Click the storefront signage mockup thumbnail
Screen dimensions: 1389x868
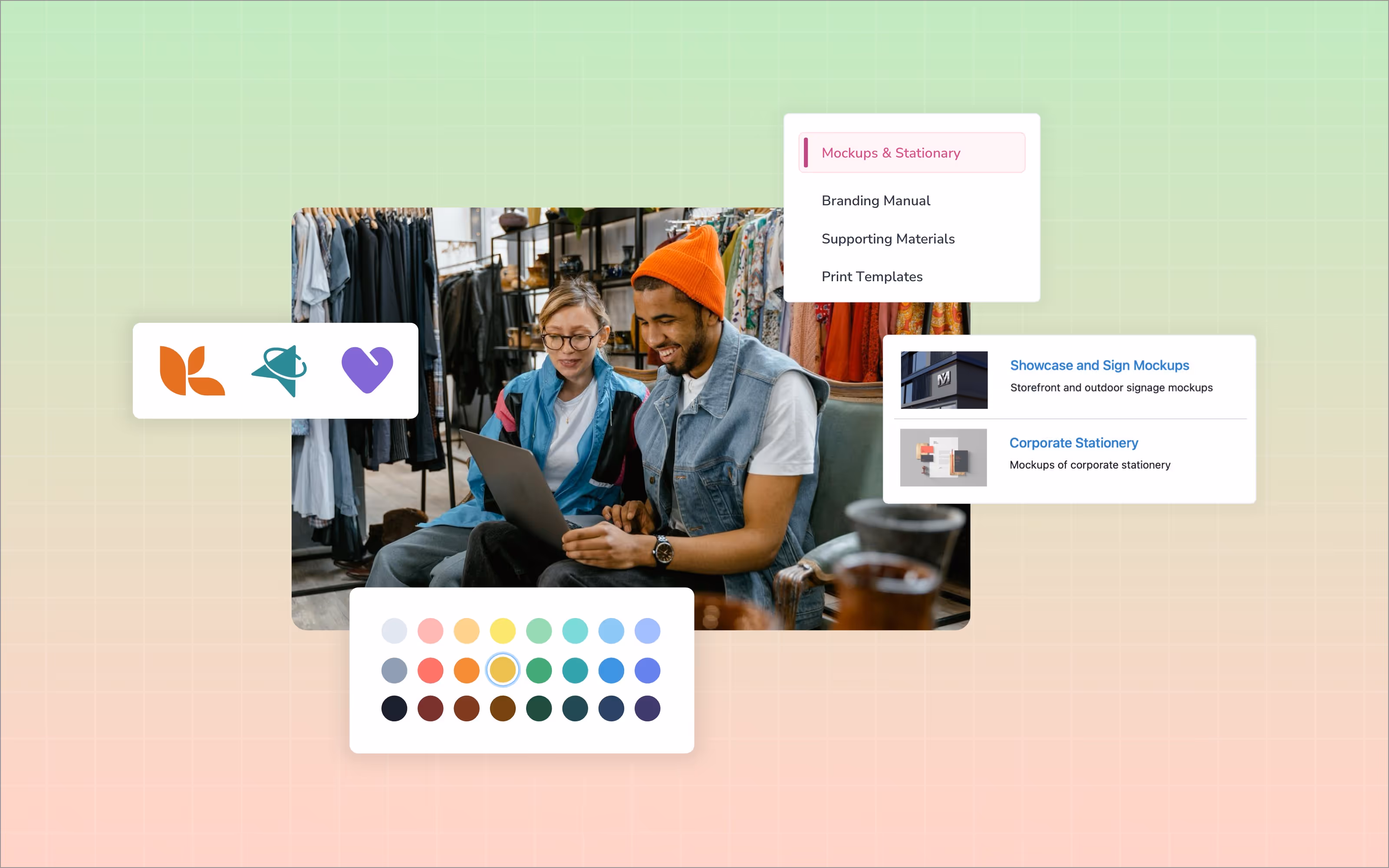point(944,379)
